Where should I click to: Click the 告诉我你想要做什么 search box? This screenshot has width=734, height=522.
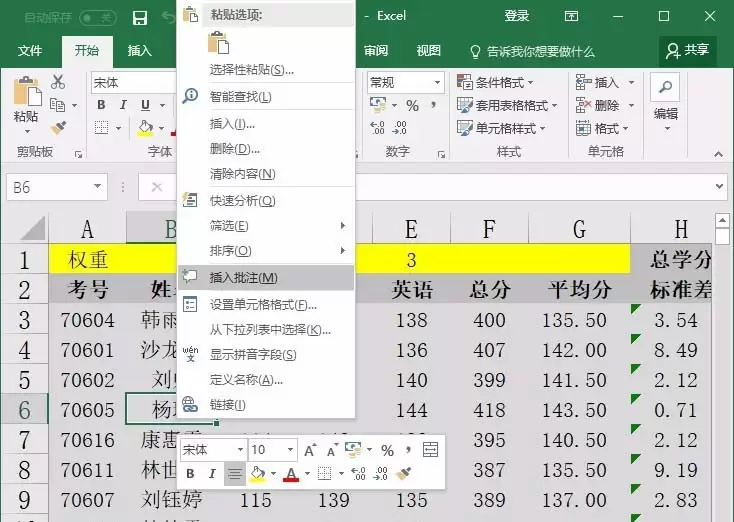[532, 51]
